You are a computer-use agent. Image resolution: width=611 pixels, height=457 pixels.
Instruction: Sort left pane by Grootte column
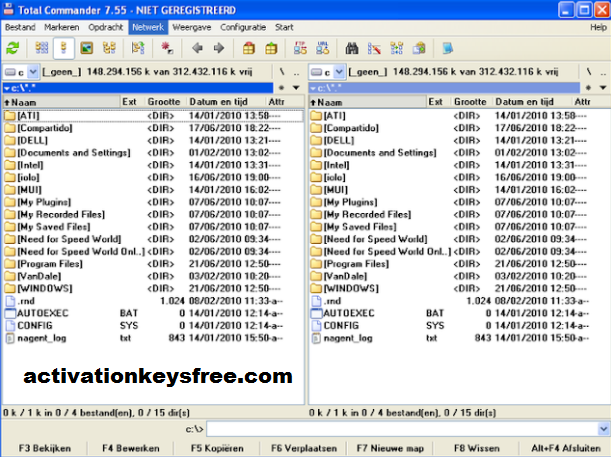[x=164, y=102]
